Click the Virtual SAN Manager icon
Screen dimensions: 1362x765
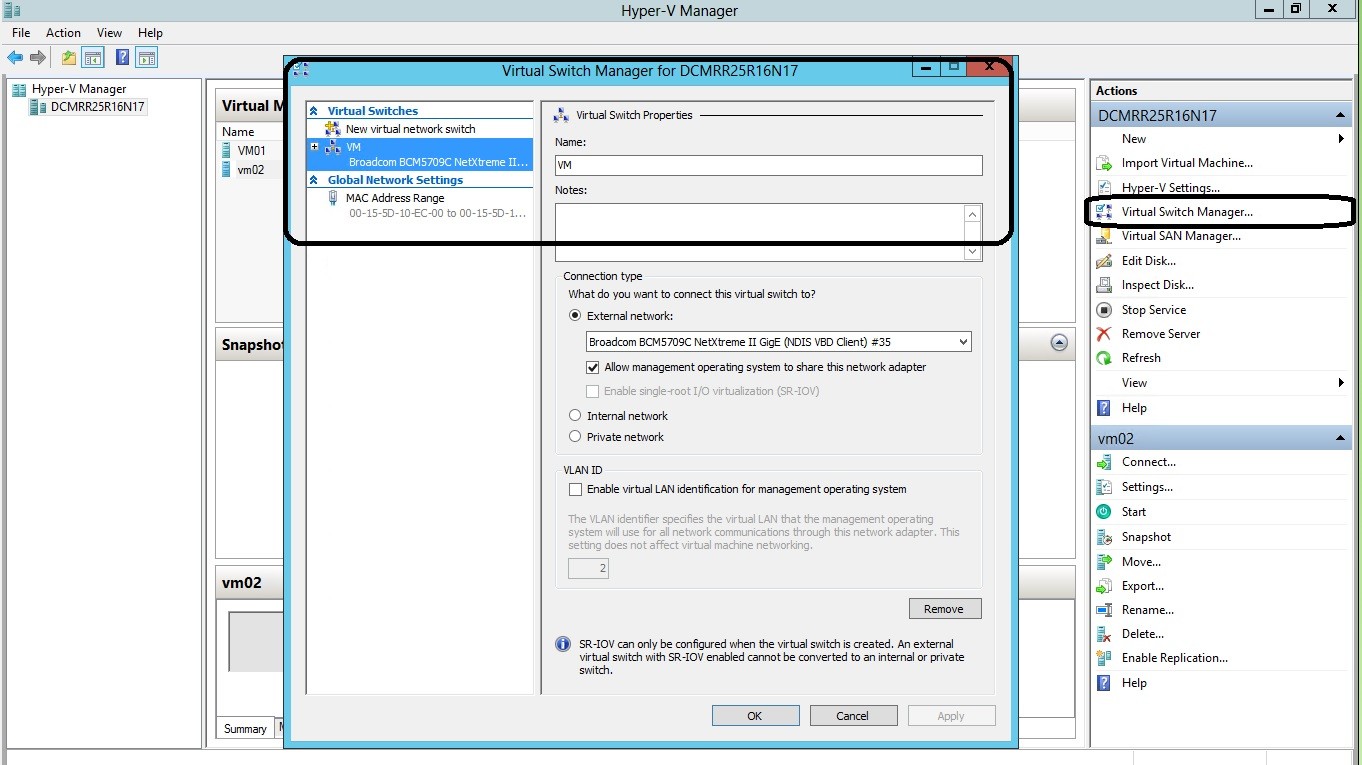click(1104, 236)
